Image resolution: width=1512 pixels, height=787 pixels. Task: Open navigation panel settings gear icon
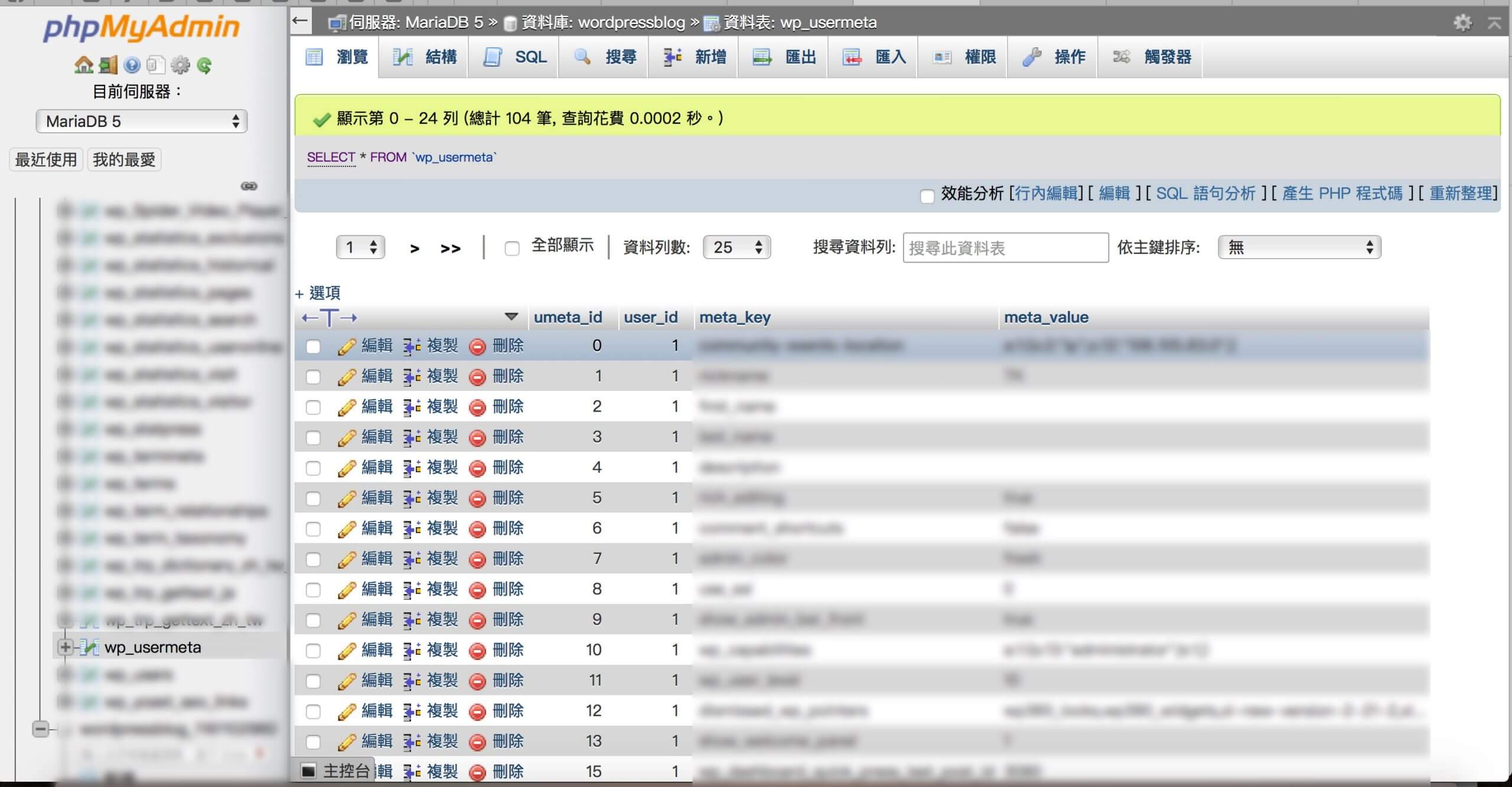pos(180,65)
